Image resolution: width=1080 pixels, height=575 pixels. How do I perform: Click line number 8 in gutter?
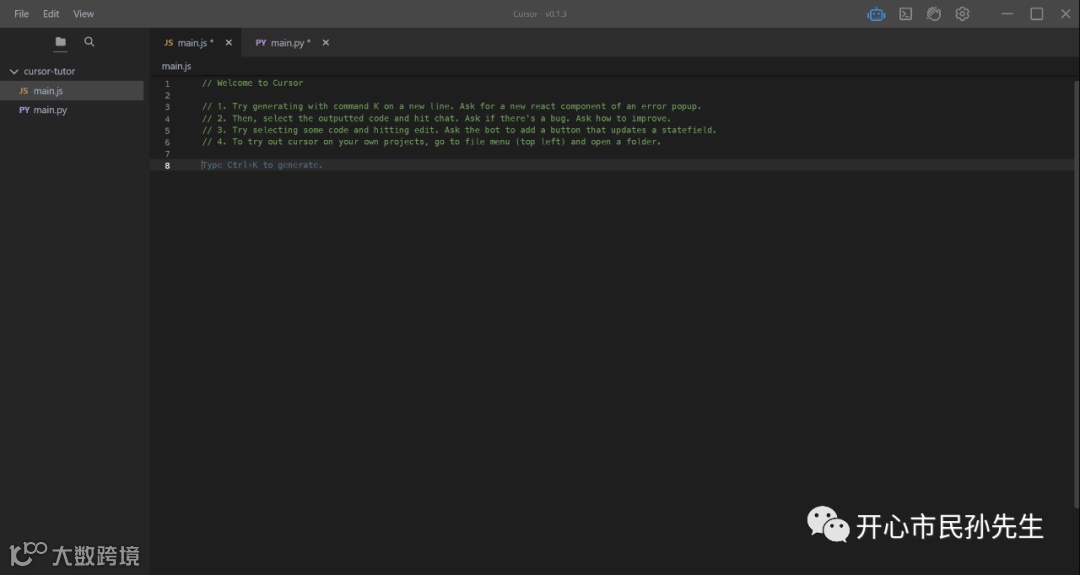[x=167, y=165]
